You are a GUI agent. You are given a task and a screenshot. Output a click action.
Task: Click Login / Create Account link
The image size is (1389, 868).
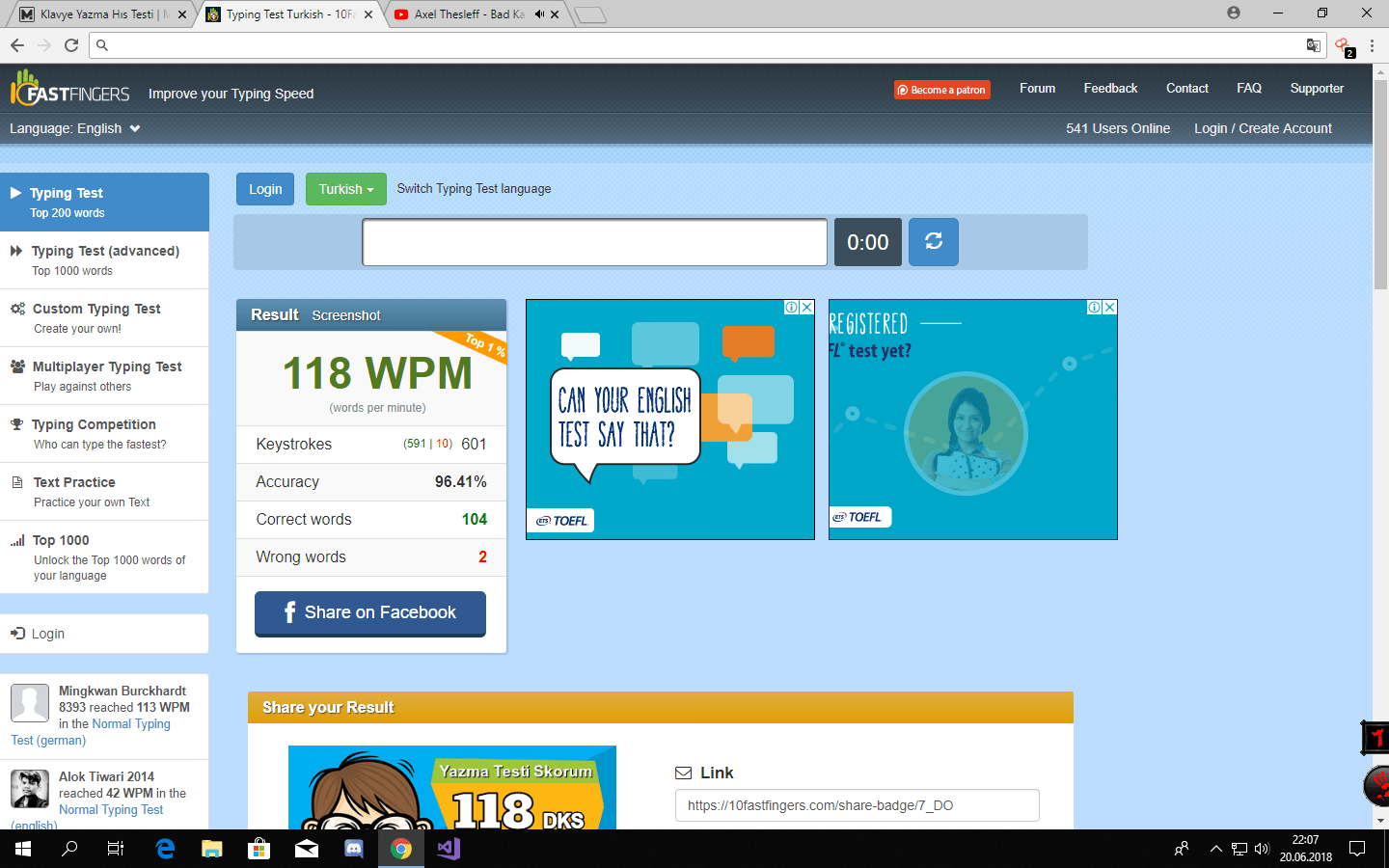pos(1263,128)
